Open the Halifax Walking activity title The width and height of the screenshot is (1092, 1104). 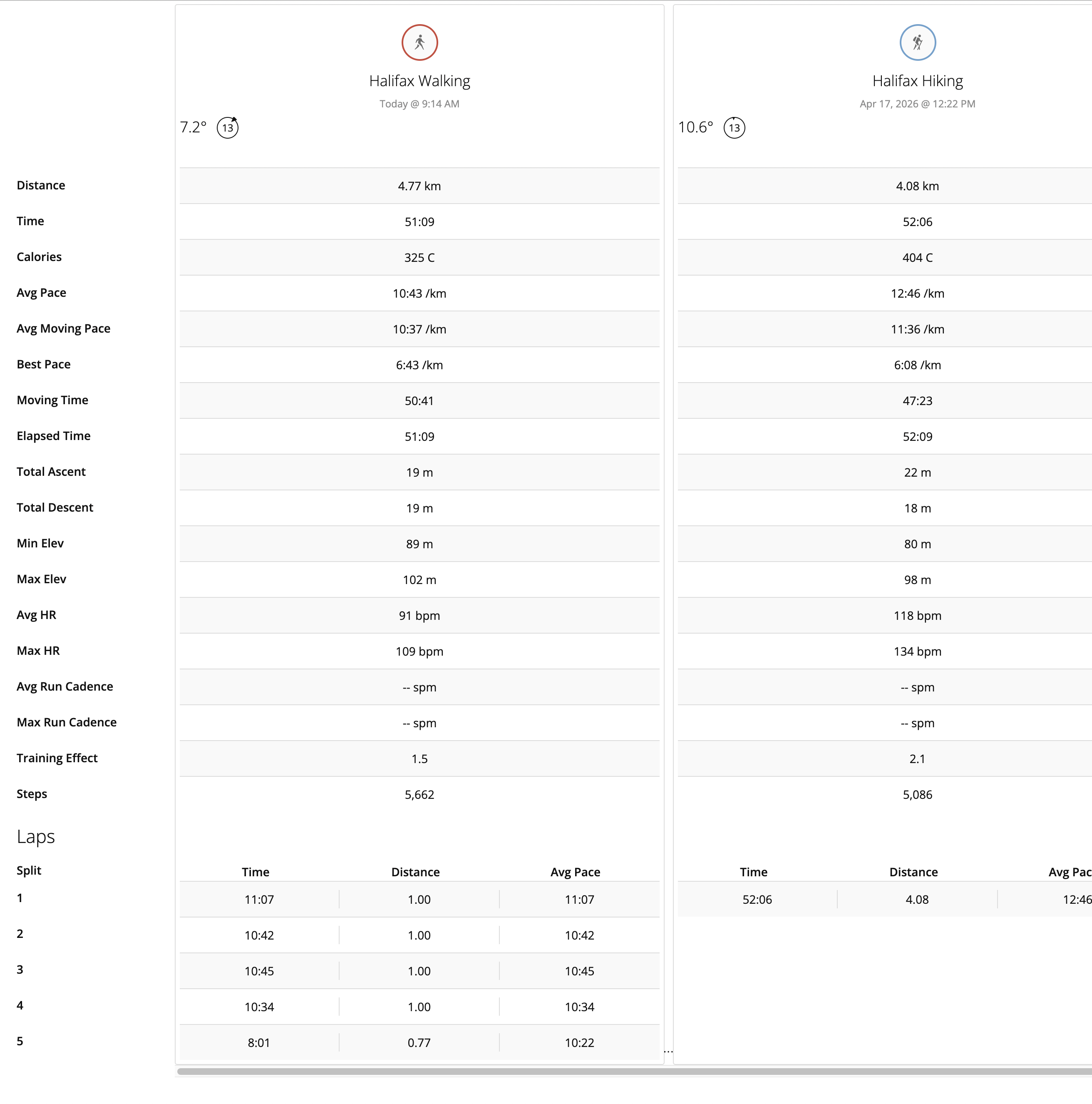click(x=419, y=81)
